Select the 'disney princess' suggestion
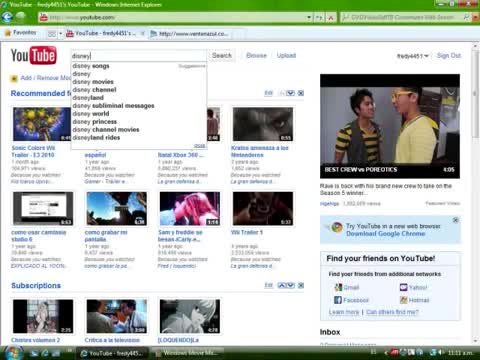The width and height of the screenshot is (480, 360). [x=138, y=122]
